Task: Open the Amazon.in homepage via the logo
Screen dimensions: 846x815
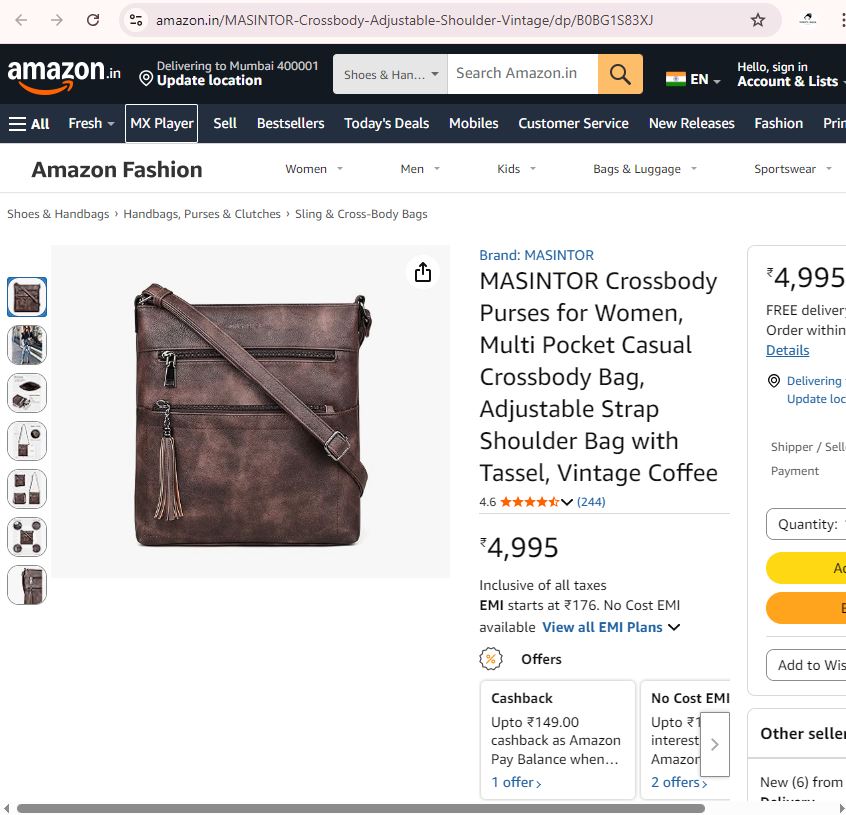Action: [x=60, y=72]
